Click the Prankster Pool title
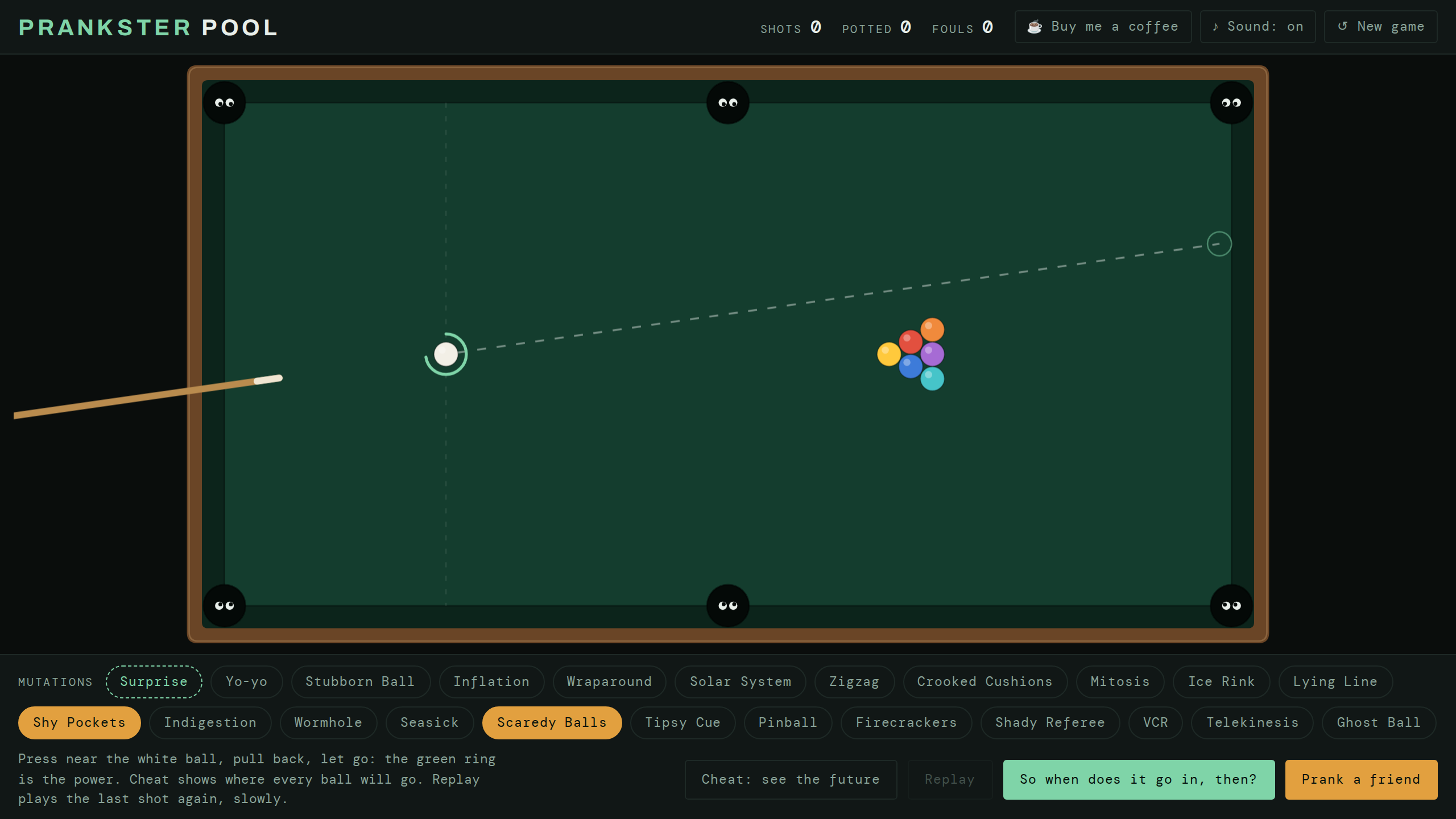This screenshot has height=819, width=1456. pos(148,28)
